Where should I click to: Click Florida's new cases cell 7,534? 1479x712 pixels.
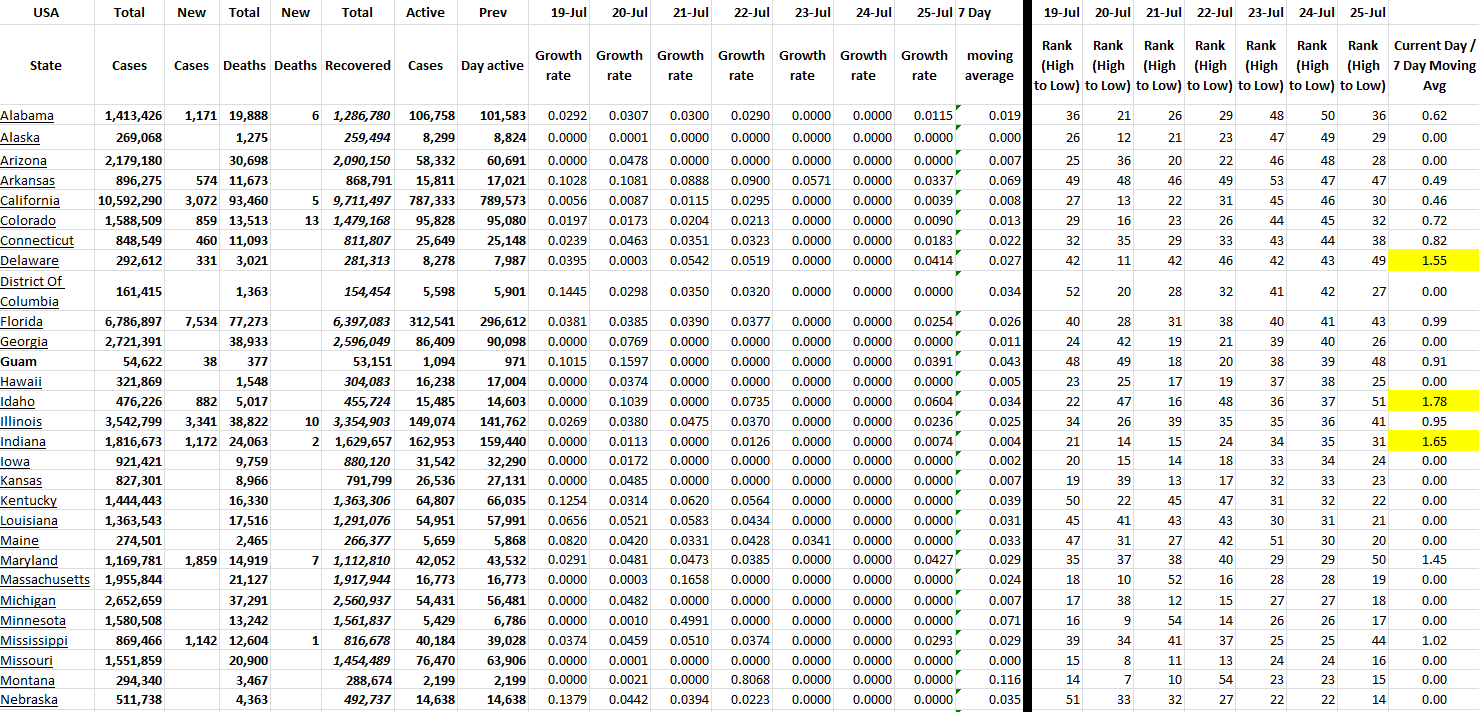click(191, 322)
